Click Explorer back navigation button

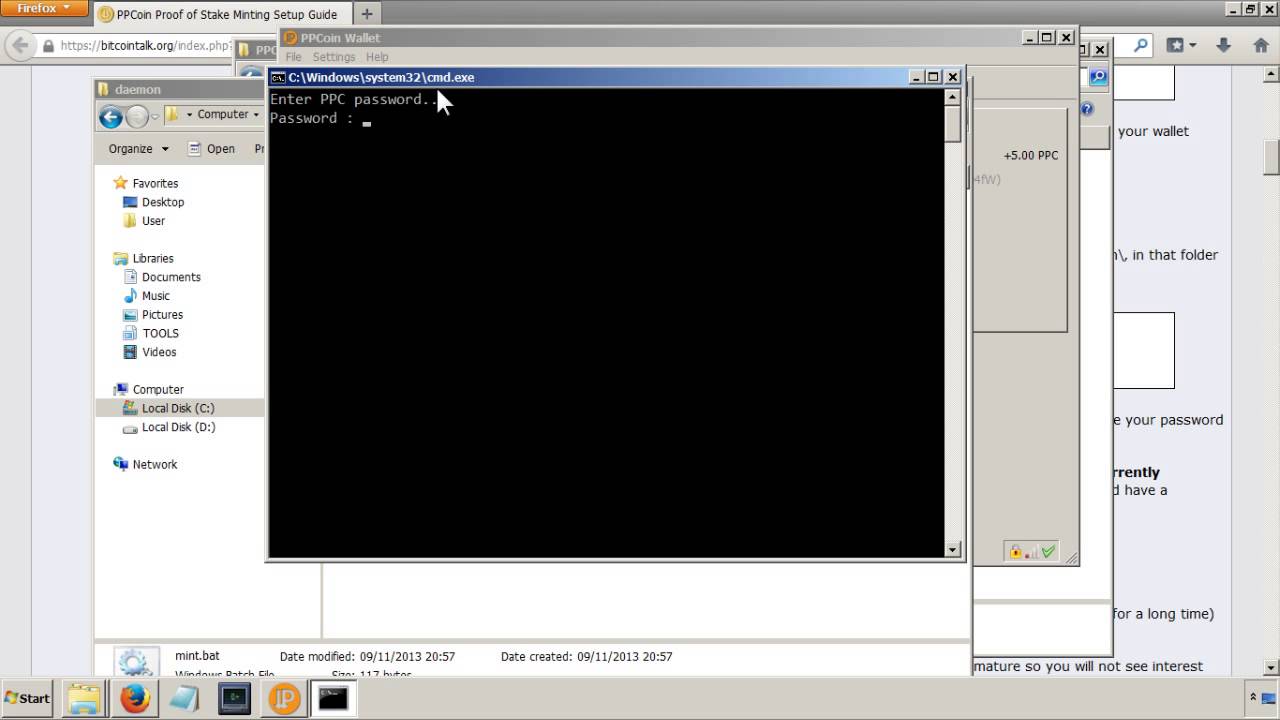(x=110, y=116)
